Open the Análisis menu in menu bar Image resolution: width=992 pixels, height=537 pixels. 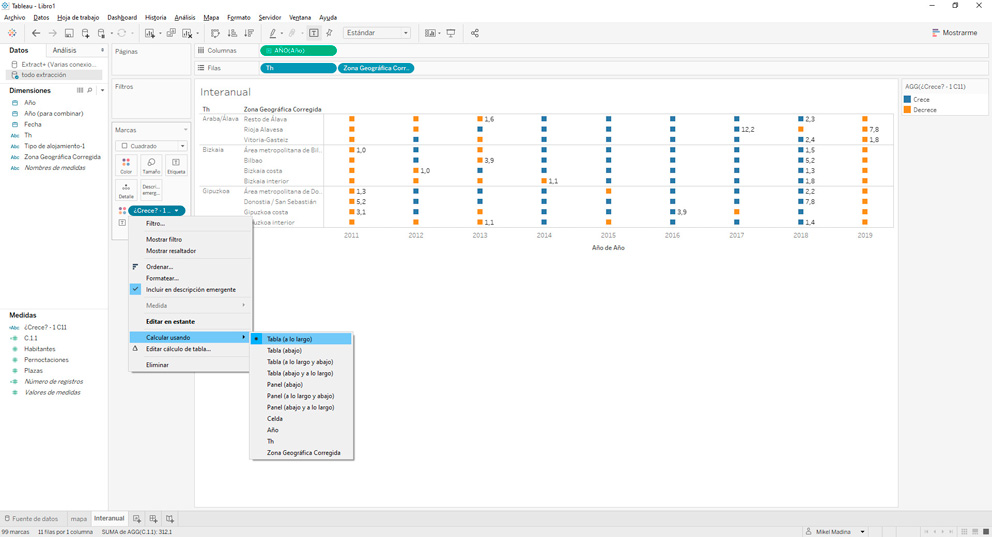pos(185,17)
